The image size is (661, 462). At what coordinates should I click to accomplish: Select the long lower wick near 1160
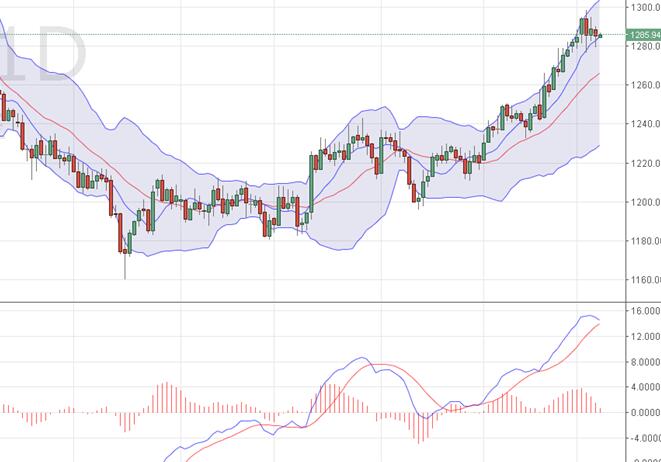click(126, 268)
